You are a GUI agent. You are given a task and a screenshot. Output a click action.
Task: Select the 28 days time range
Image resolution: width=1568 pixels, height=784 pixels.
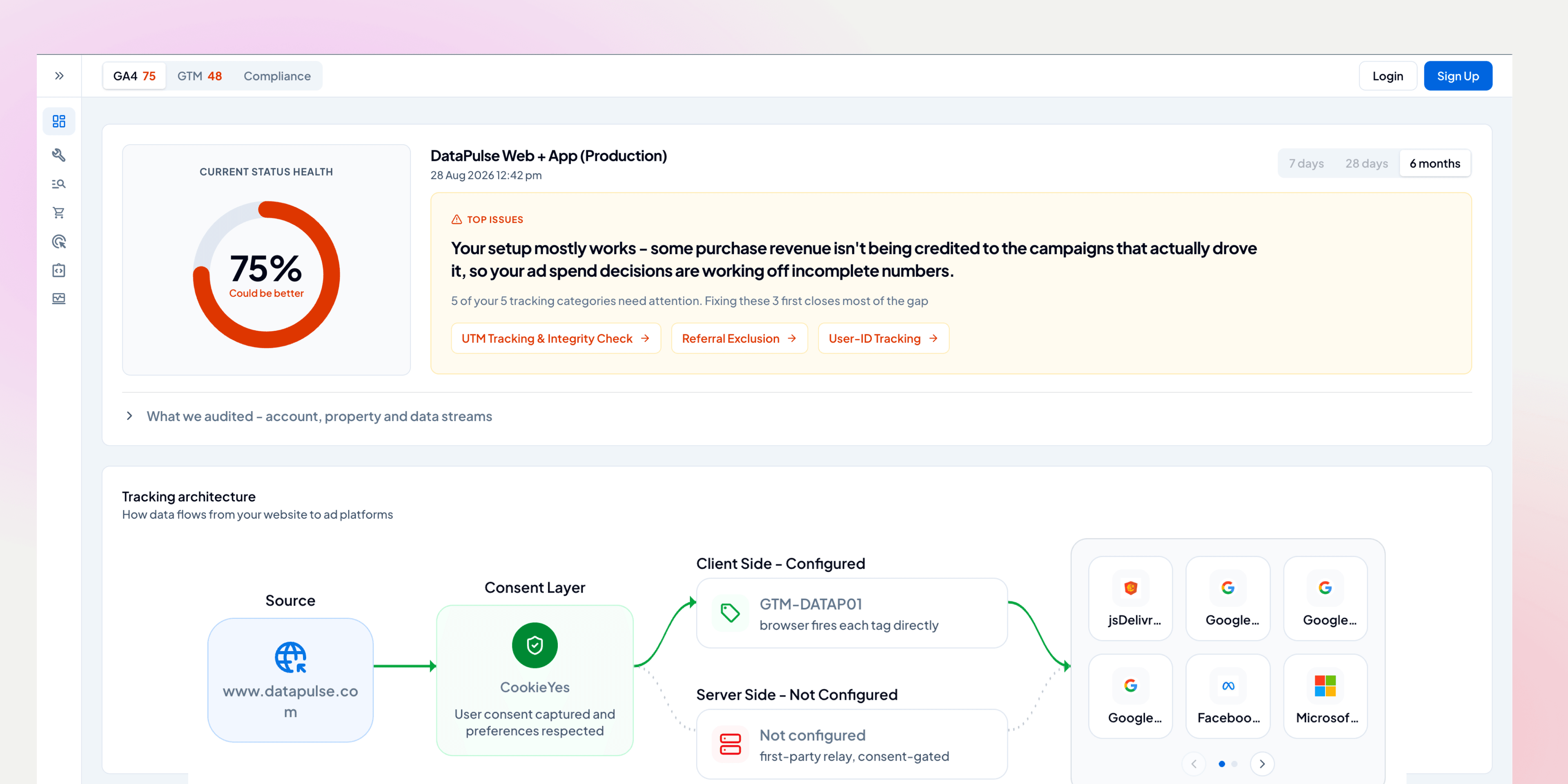1366,163
